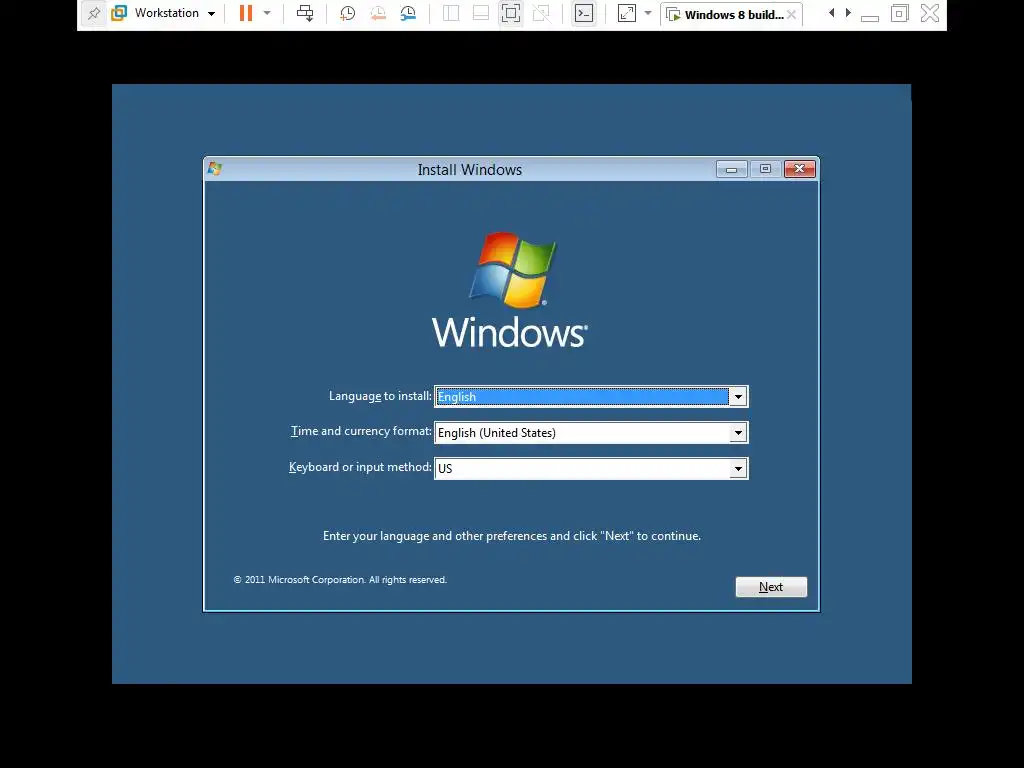Send Ctrl+Alt+Del to the guest

point(305,13)
